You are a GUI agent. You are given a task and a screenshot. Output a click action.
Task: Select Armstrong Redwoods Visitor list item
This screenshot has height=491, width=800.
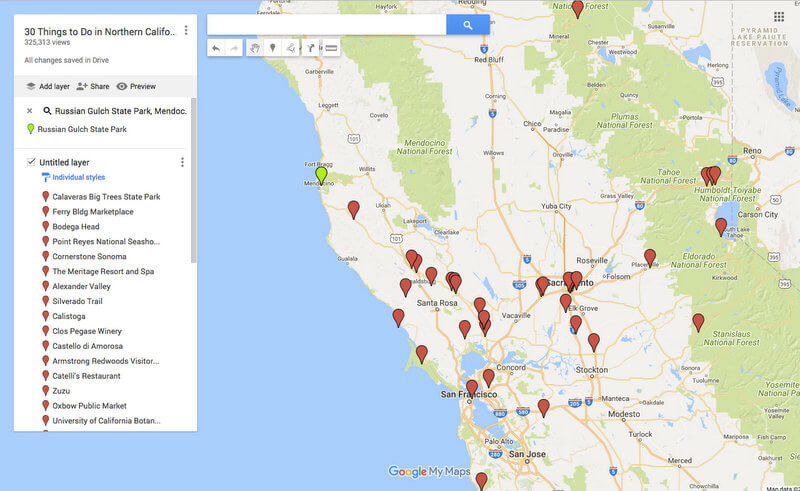click(106, 361)
